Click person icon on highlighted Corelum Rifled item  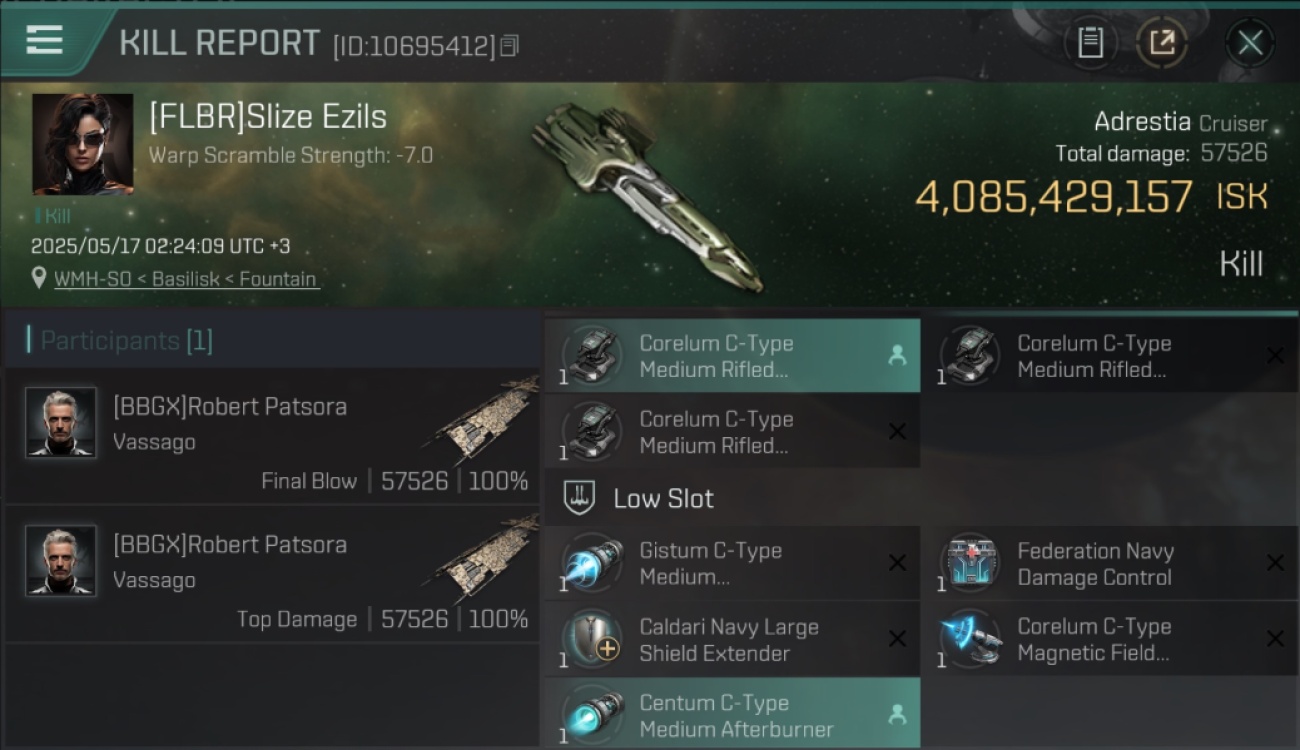pos(897,356)
